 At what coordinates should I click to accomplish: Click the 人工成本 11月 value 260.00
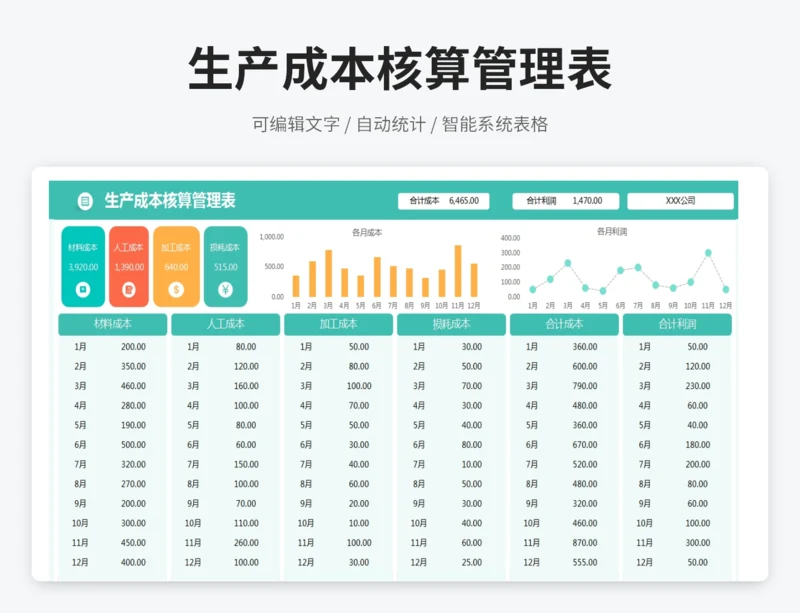point(246,543)
